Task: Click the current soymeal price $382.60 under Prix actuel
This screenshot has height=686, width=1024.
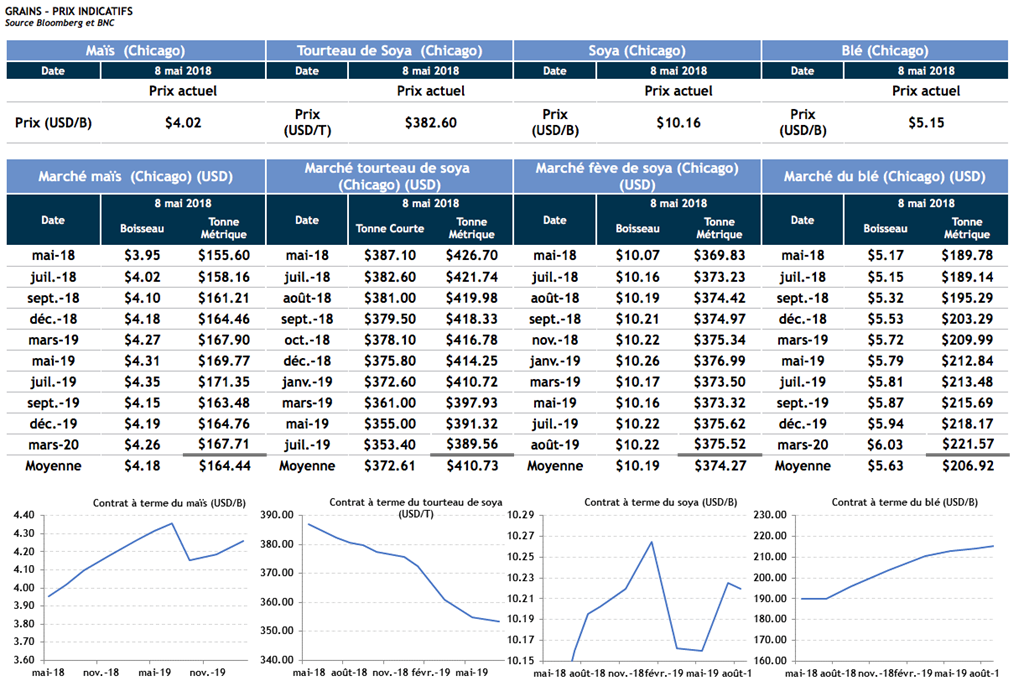Action: [x=430, y=122]
